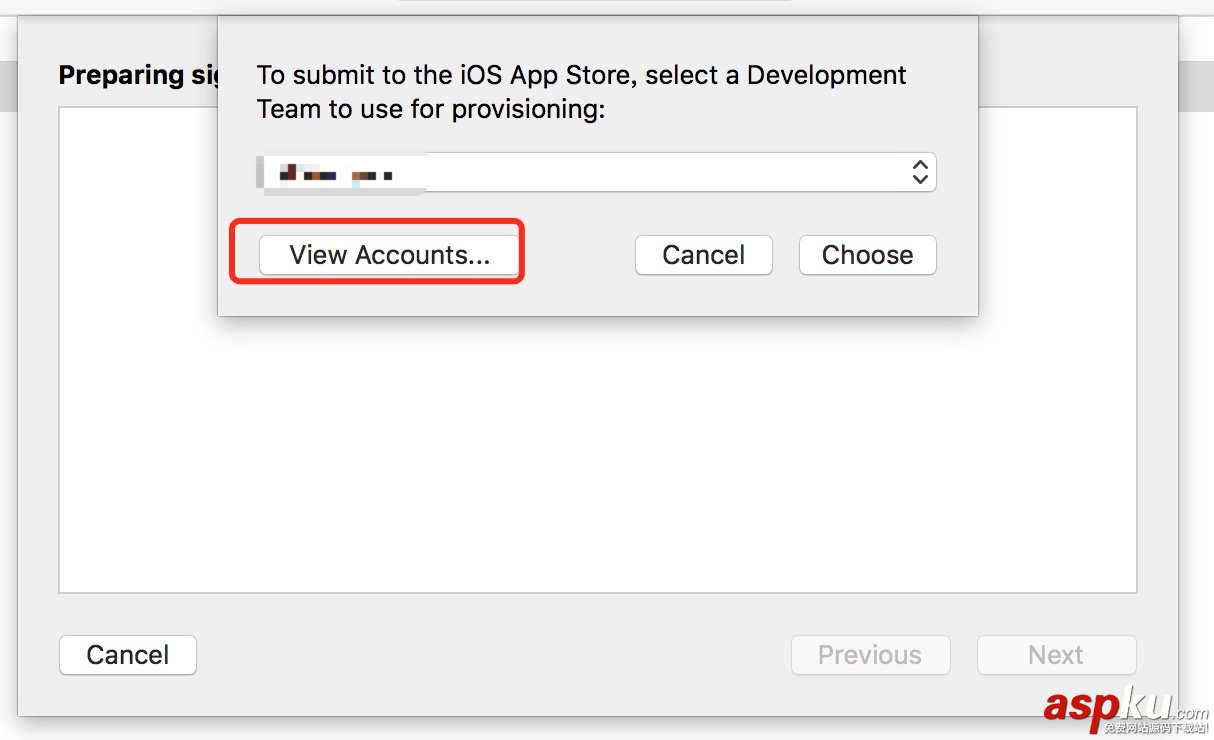Proceed with the Next button
Screen dimensions: 1214x740
click(1056, 655)
